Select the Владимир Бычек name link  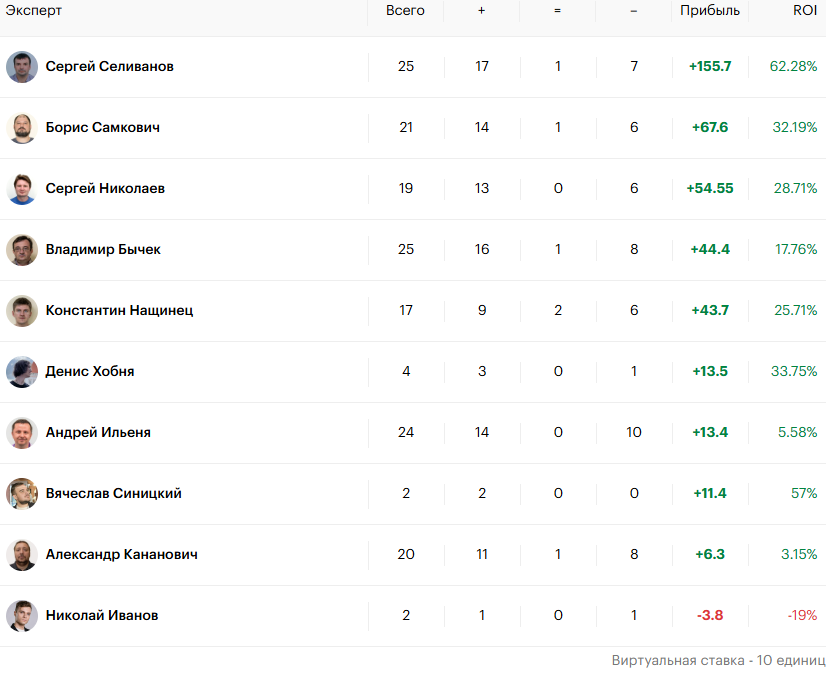coord(103,249)
